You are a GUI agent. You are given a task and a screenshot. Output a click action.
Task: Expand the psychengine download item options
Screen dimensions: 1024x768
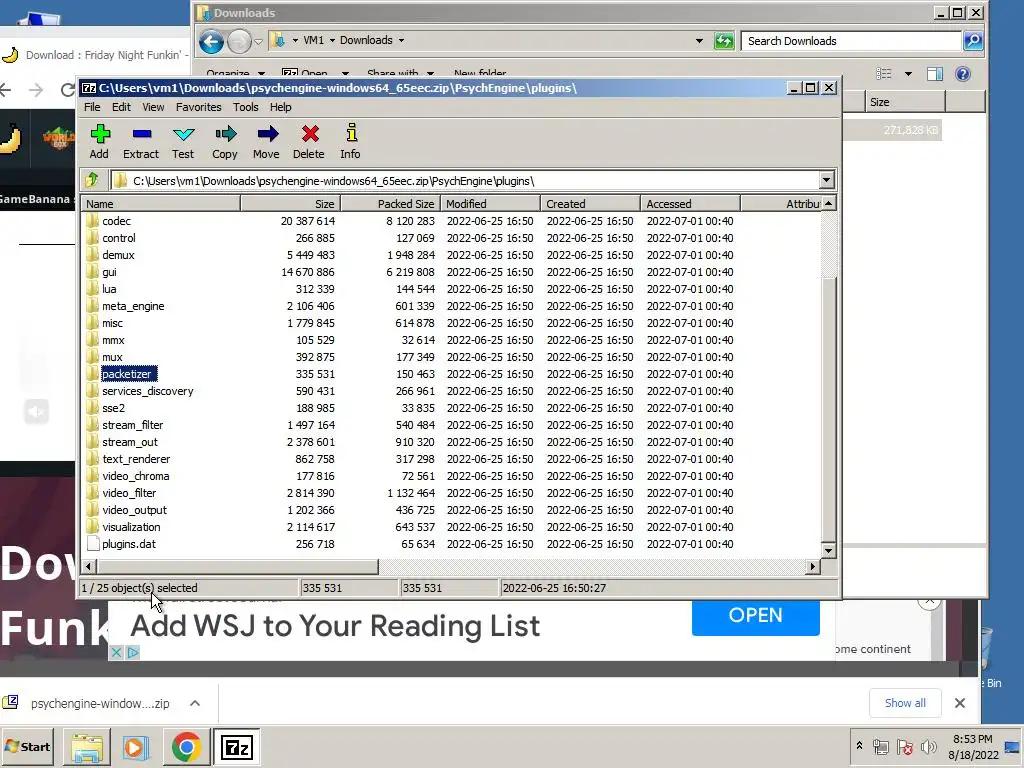195,703
